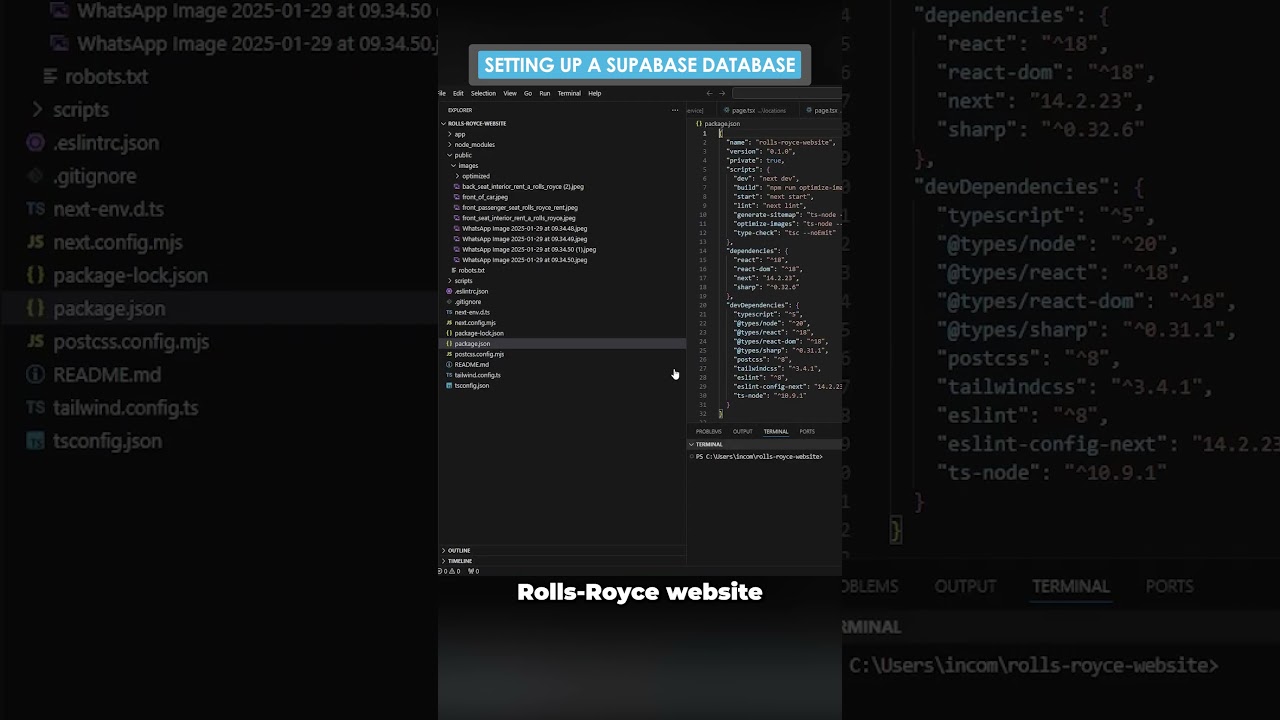1280x720 pixels.
Task: Select the TERMINAL panel tab
Action: tap(776, 431)
